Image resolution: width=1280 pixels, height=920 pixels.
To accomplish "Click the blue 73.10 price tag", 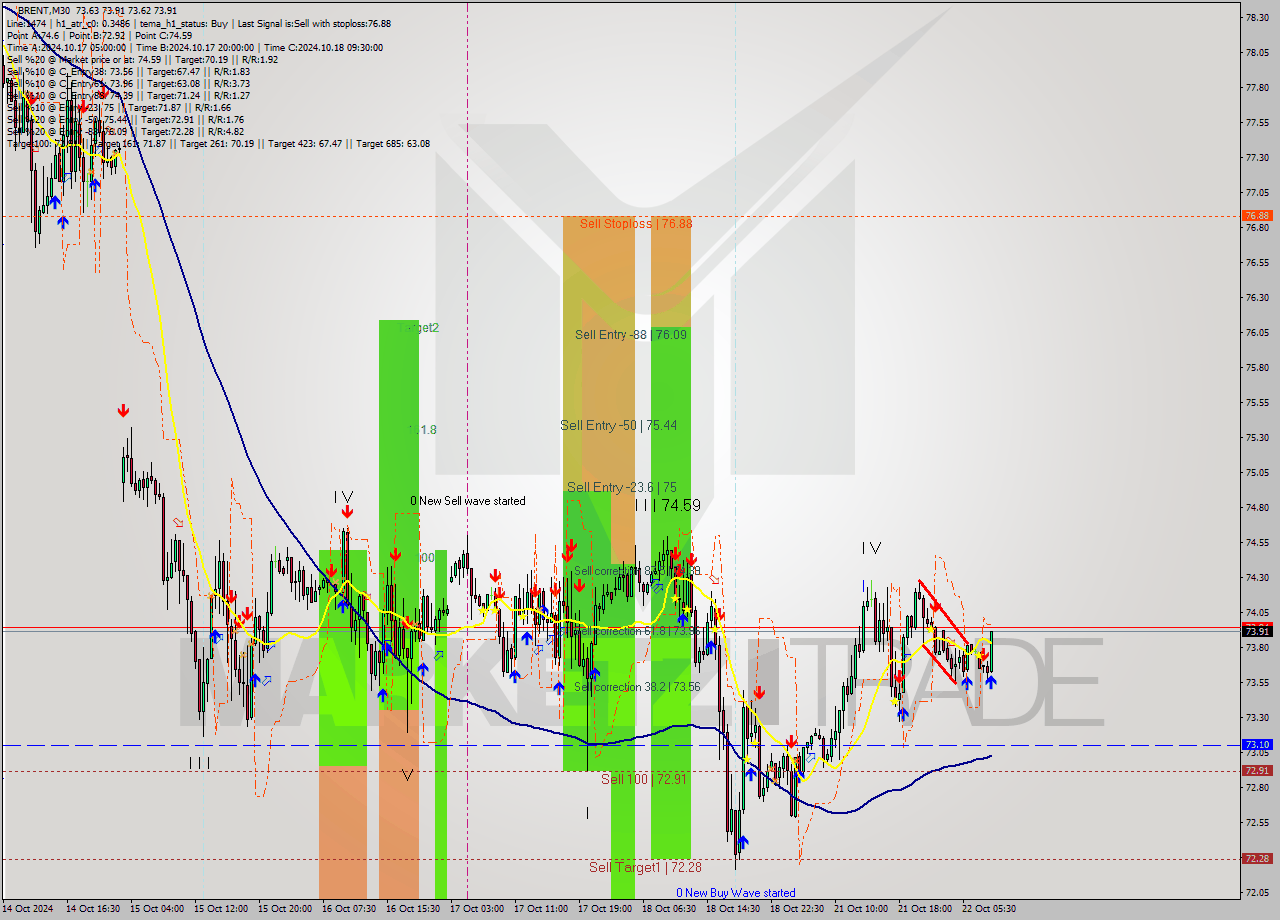I will (1257, 745).
